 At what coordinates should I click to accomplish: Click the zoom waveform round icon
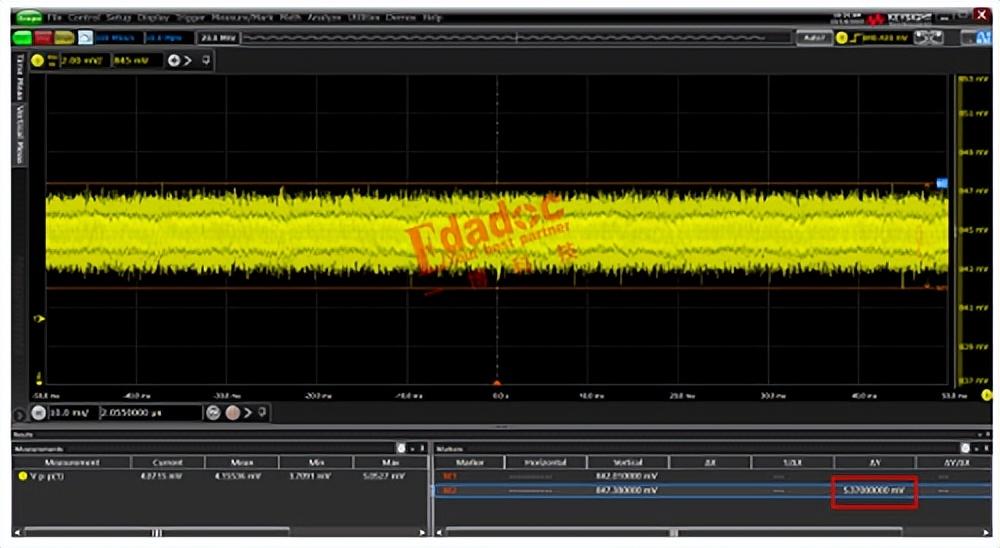coord(214,413)
